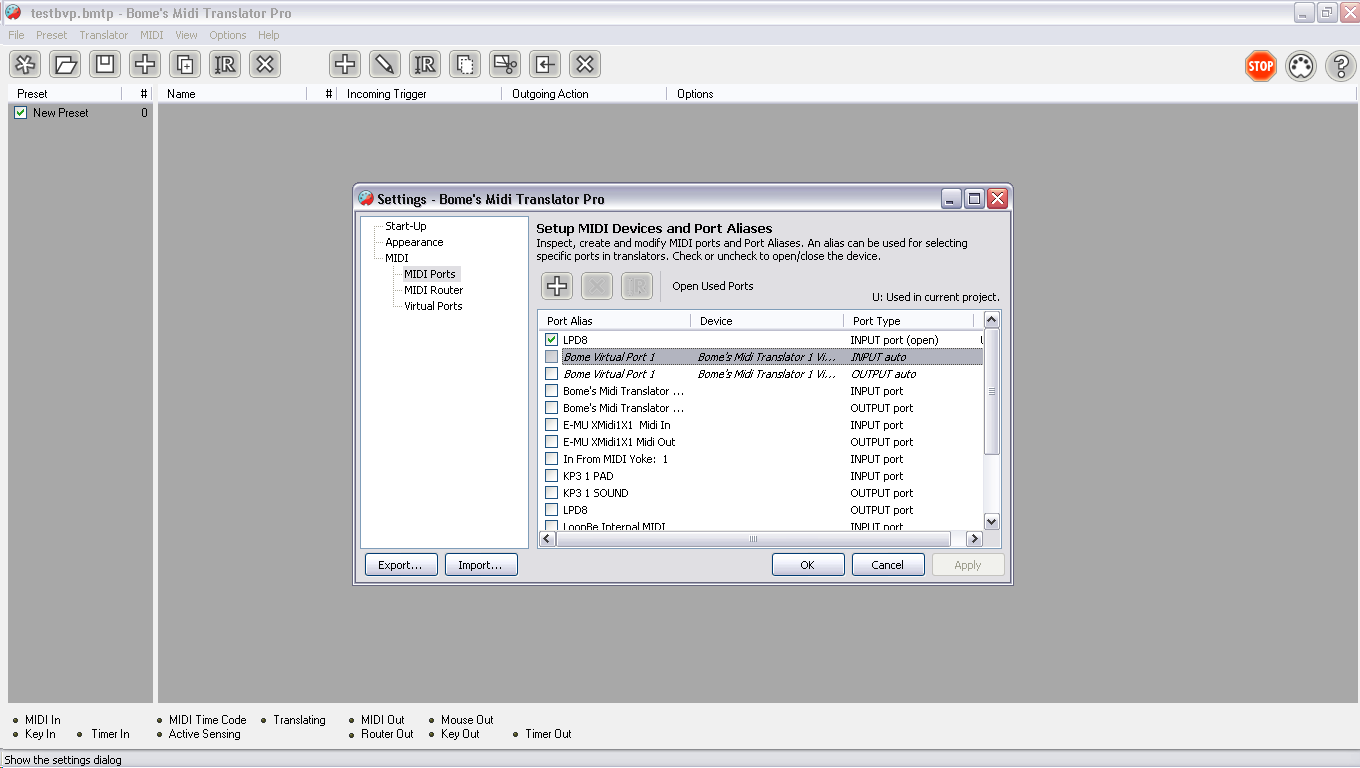Enable the LPD8 OUTPUT port checkbox
This screenshot has width=1360, height=768.
click(551, 510)
